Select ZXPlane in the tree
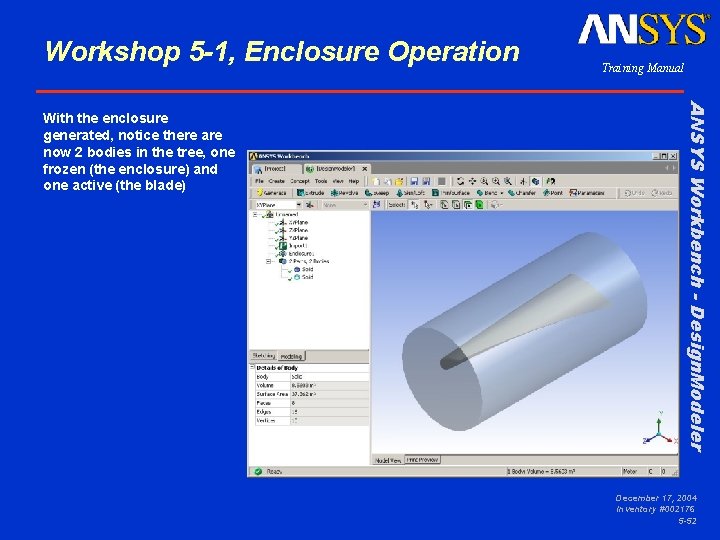 point(298,230)
